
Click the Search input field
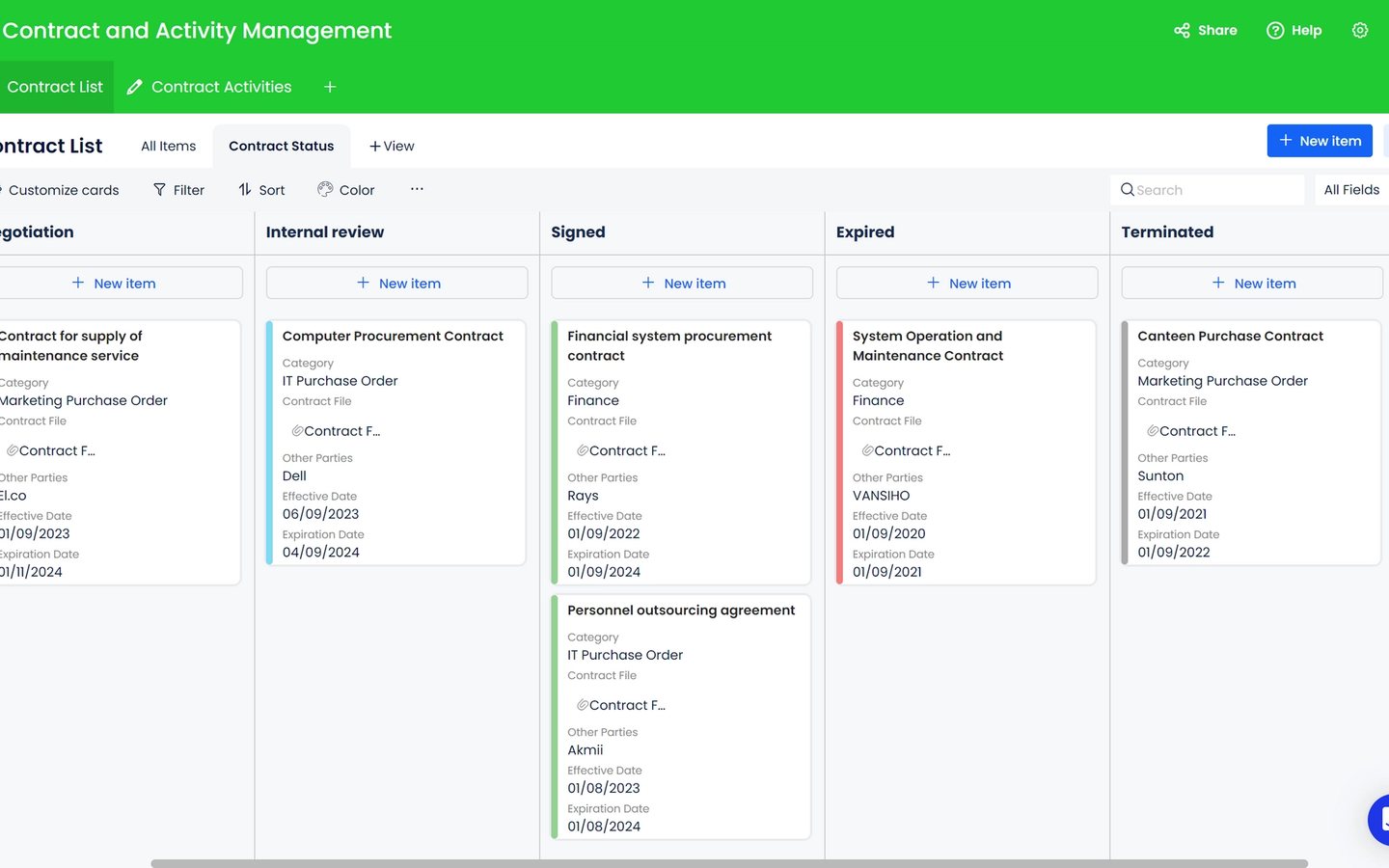[1208, 190]
